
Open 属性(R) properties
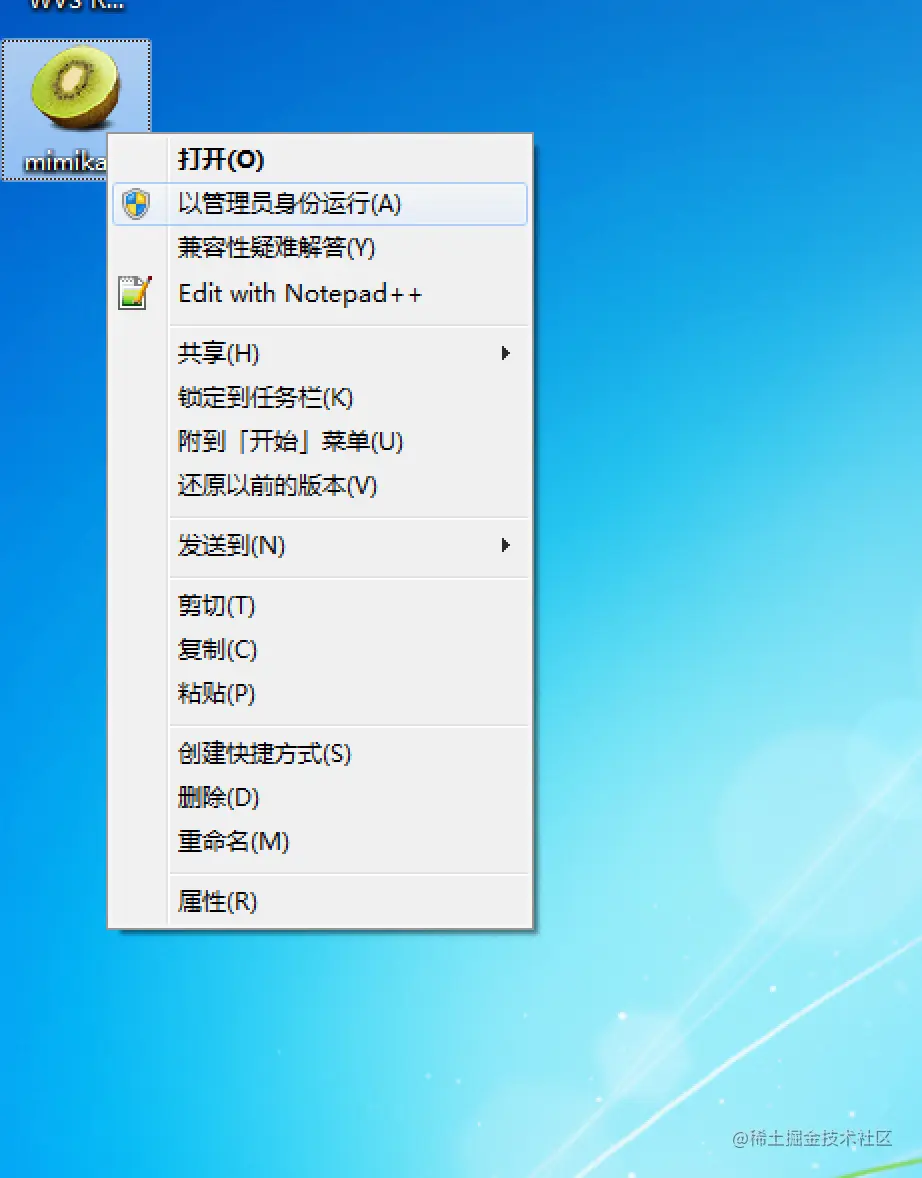(x=320, y=901)
